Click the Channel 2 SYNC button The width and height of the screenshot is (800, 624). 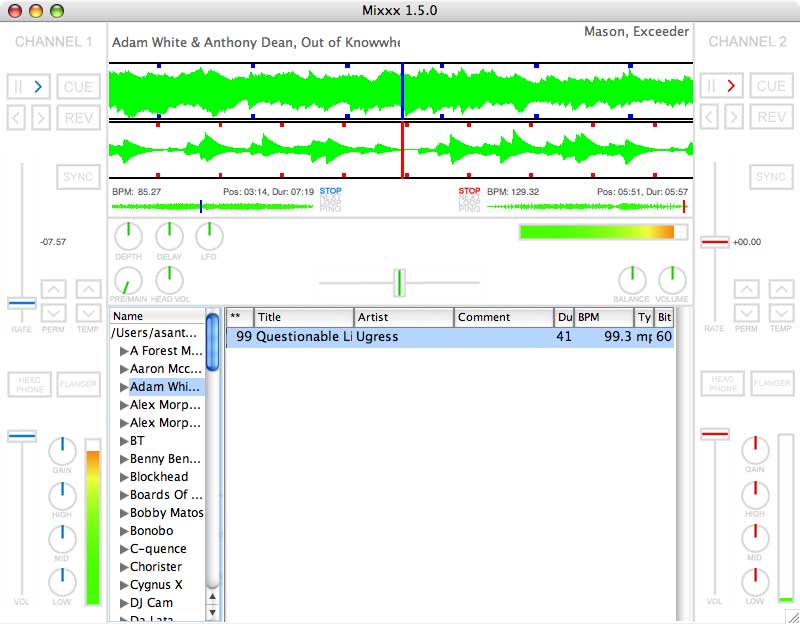771,177
